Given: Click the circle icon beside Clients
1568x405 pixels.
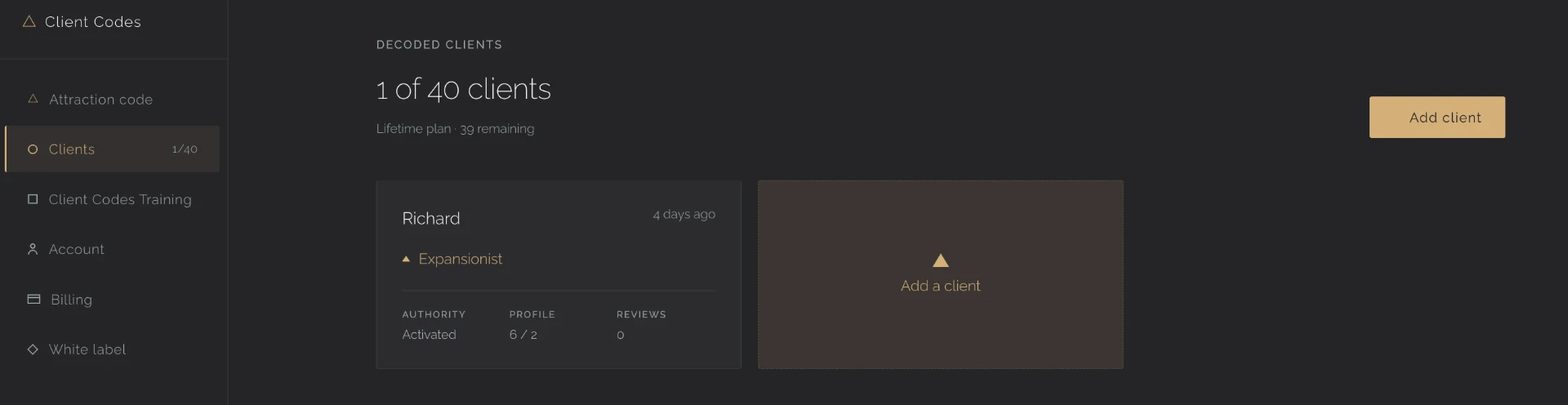Looking at the screenshot, I should [33, 149].
